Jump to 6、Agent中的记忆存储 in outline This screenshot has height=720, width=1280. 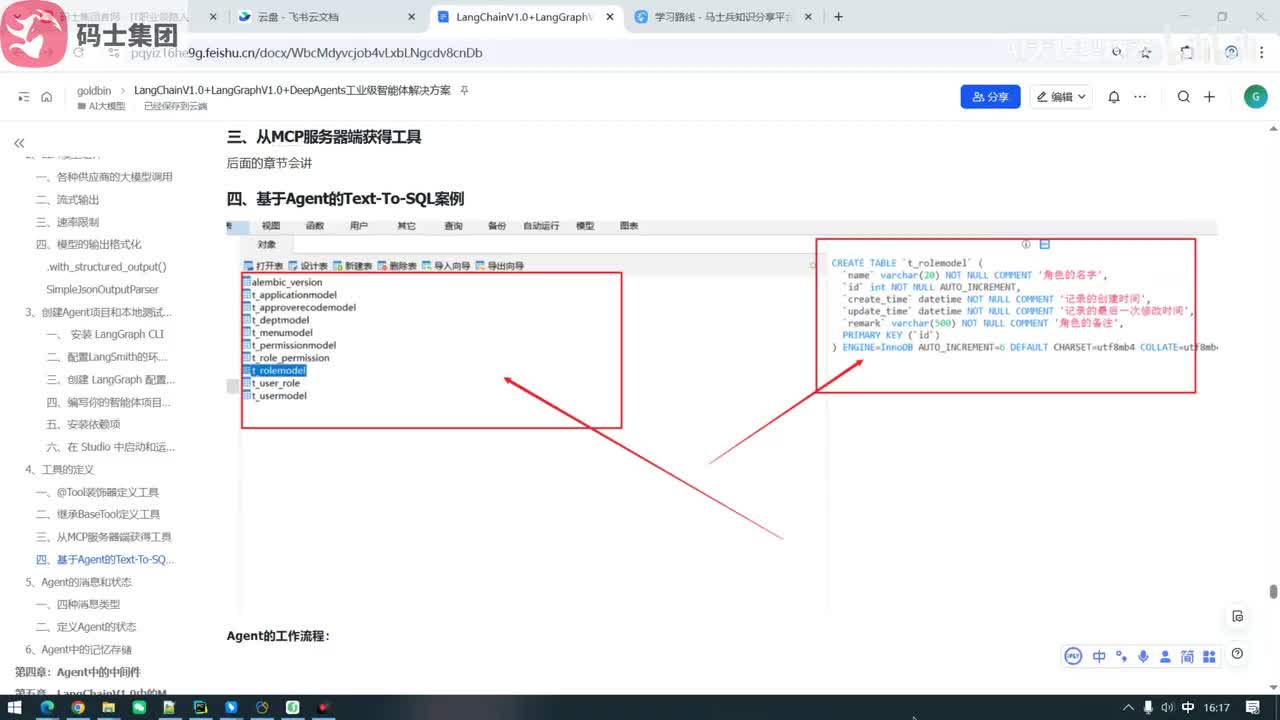tap(78, 649)
